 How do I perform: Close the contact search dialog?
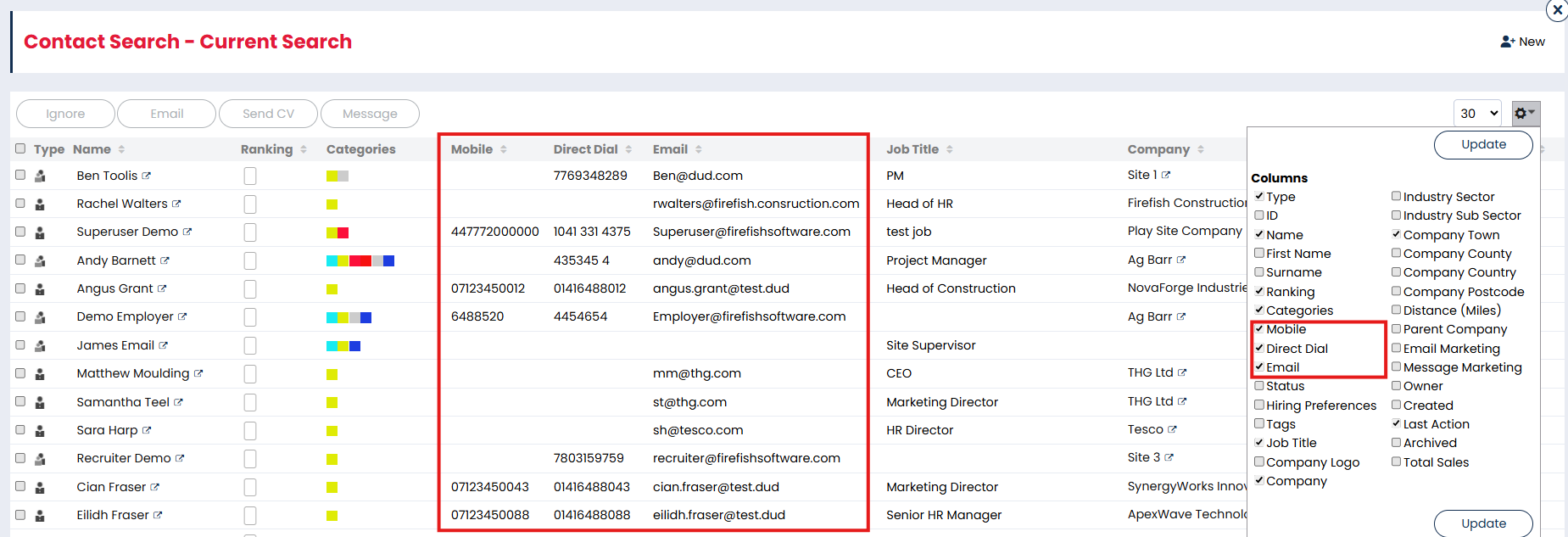(1558, 10)
